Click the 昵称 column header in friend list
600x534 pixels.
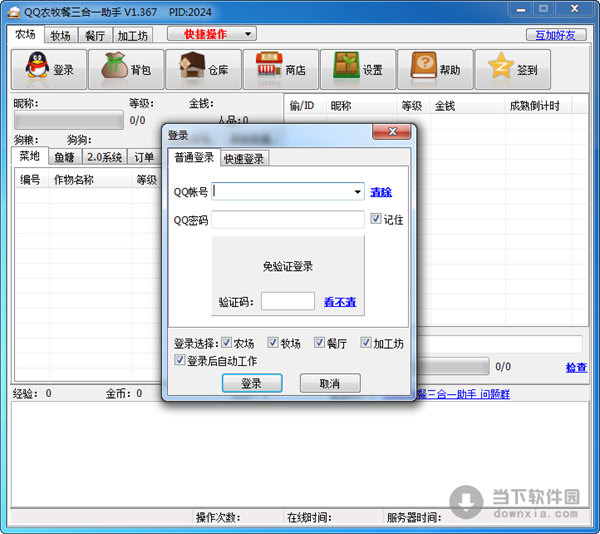pyautogui.click(x=361, y=106)
